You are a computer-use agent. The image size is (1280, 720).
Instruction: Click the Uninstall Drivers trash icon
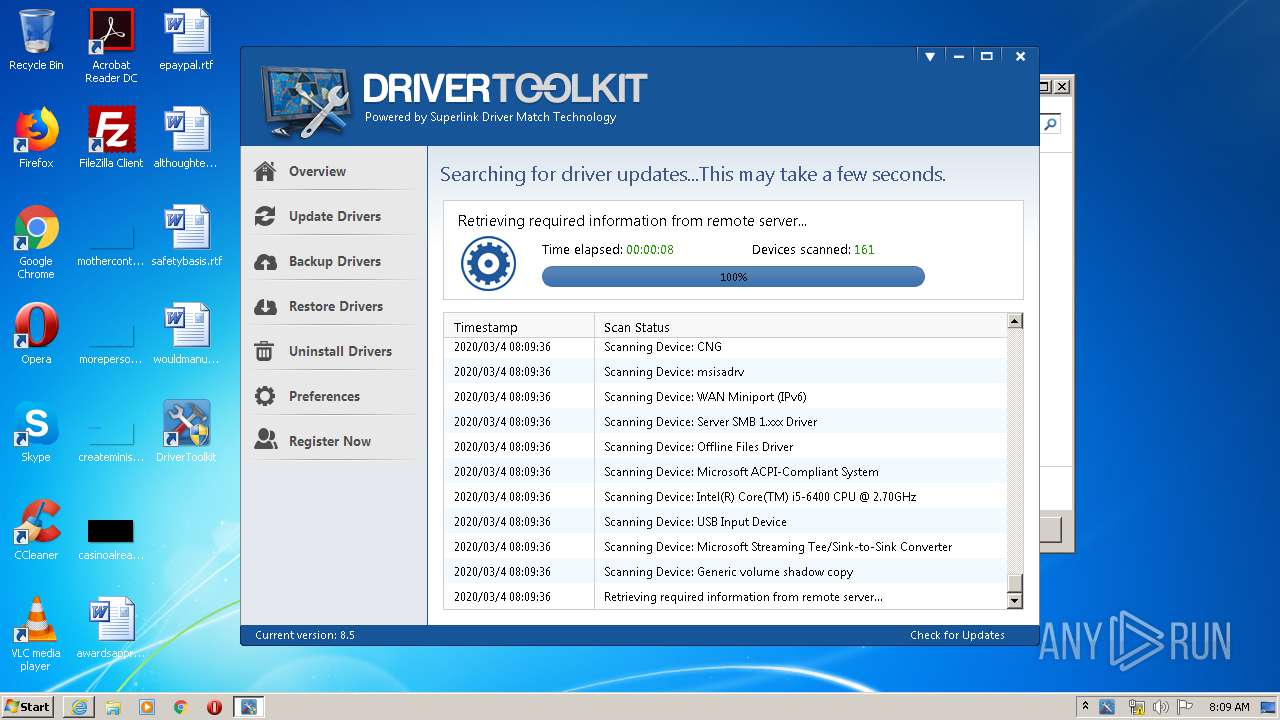pos(265,351)
